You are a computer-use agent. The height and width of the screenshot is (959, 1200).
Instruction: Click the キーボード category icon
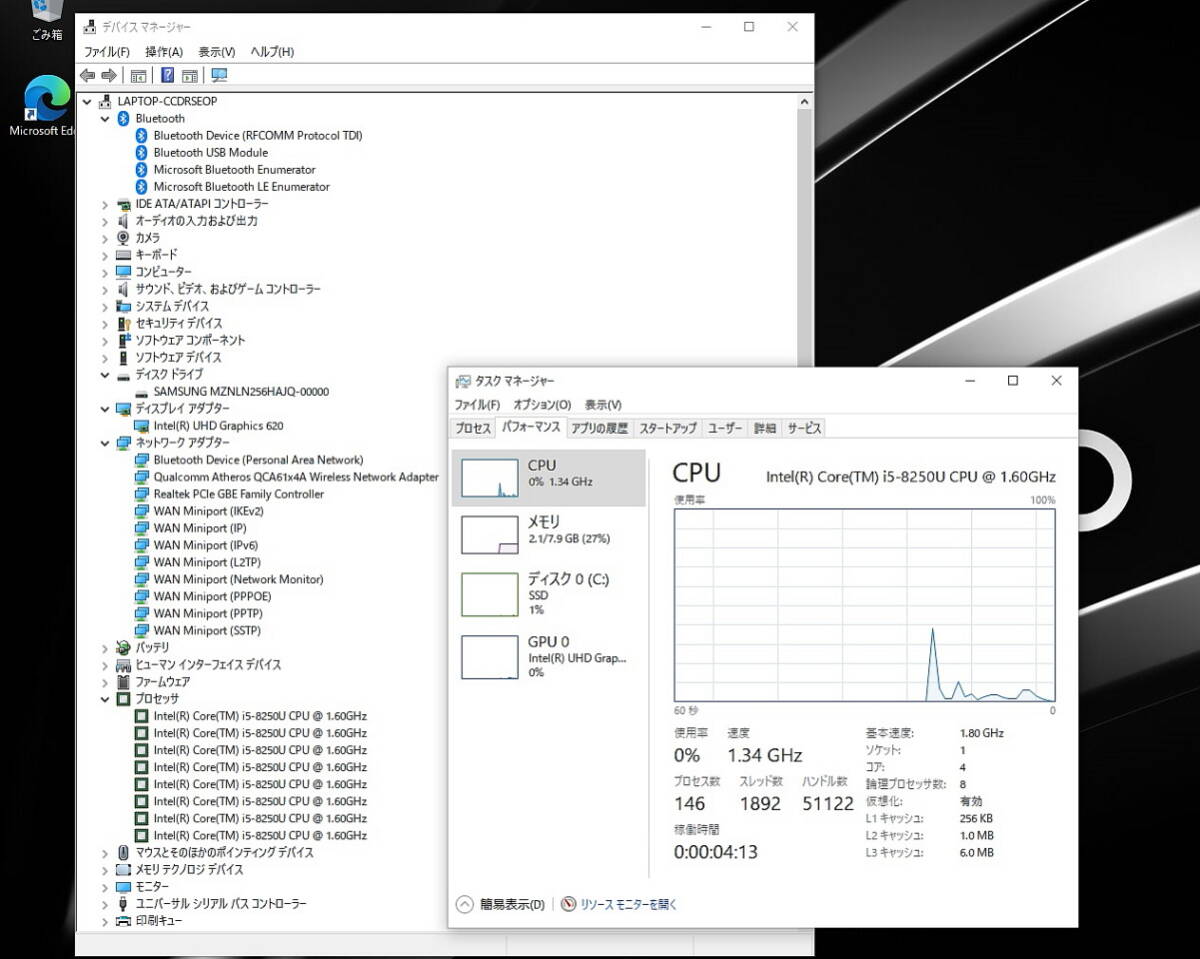pyautogui.click(x=123, y=255)
